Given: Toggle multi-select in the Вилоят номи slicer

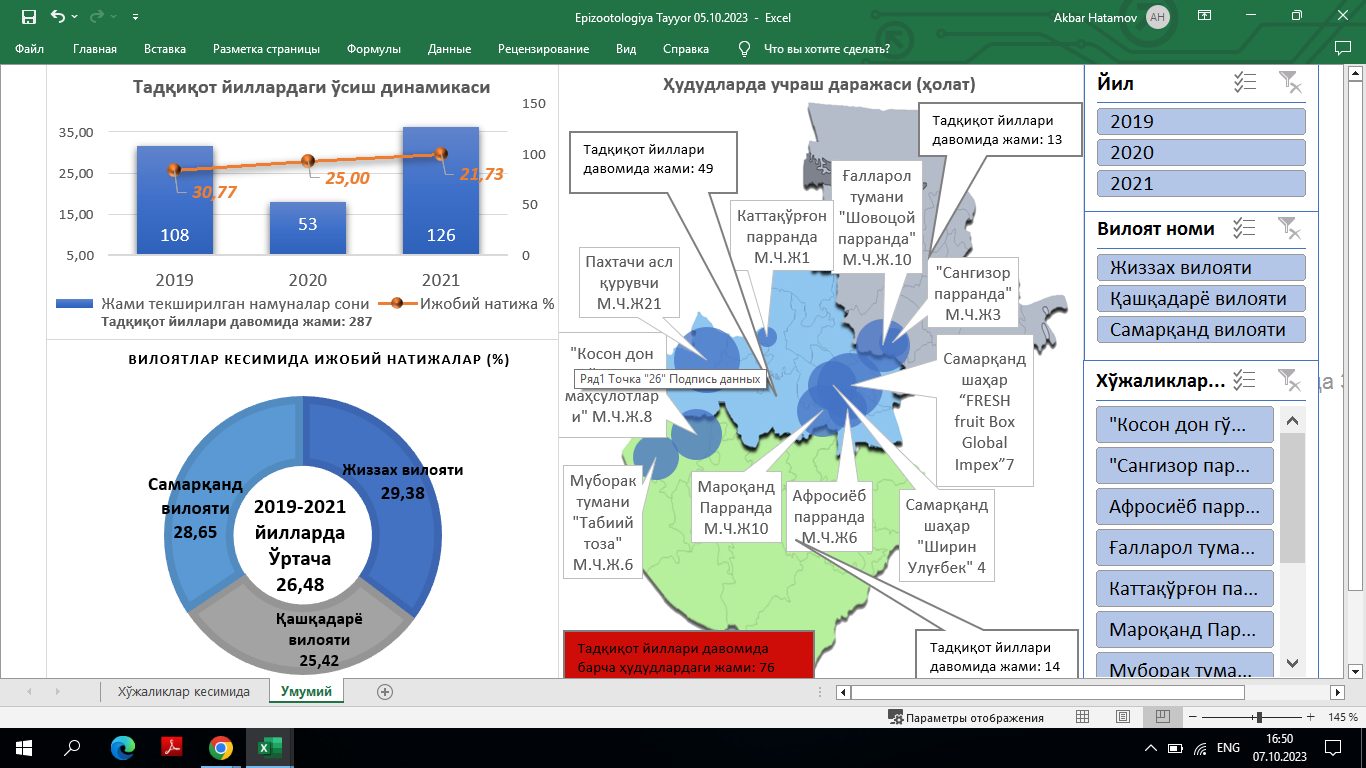Looking at the screenshot, I should point(1244,228).
